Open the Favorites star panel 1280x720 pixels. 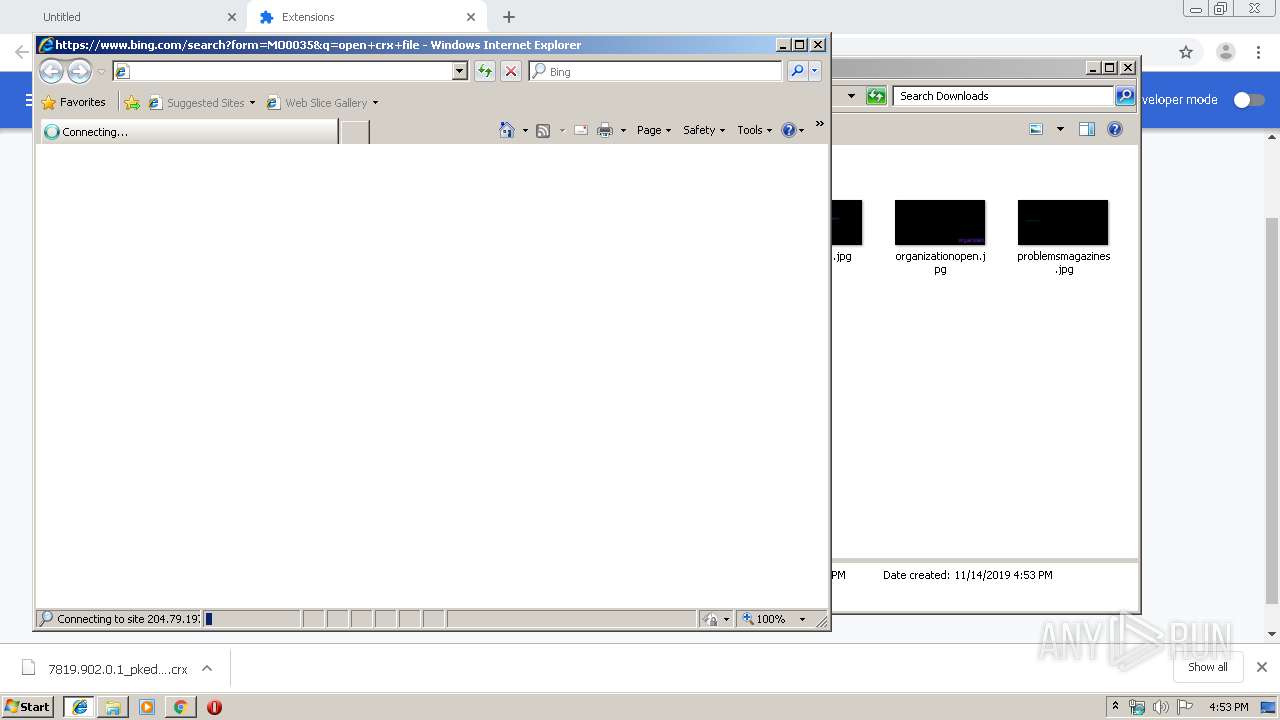click(73, 102)
